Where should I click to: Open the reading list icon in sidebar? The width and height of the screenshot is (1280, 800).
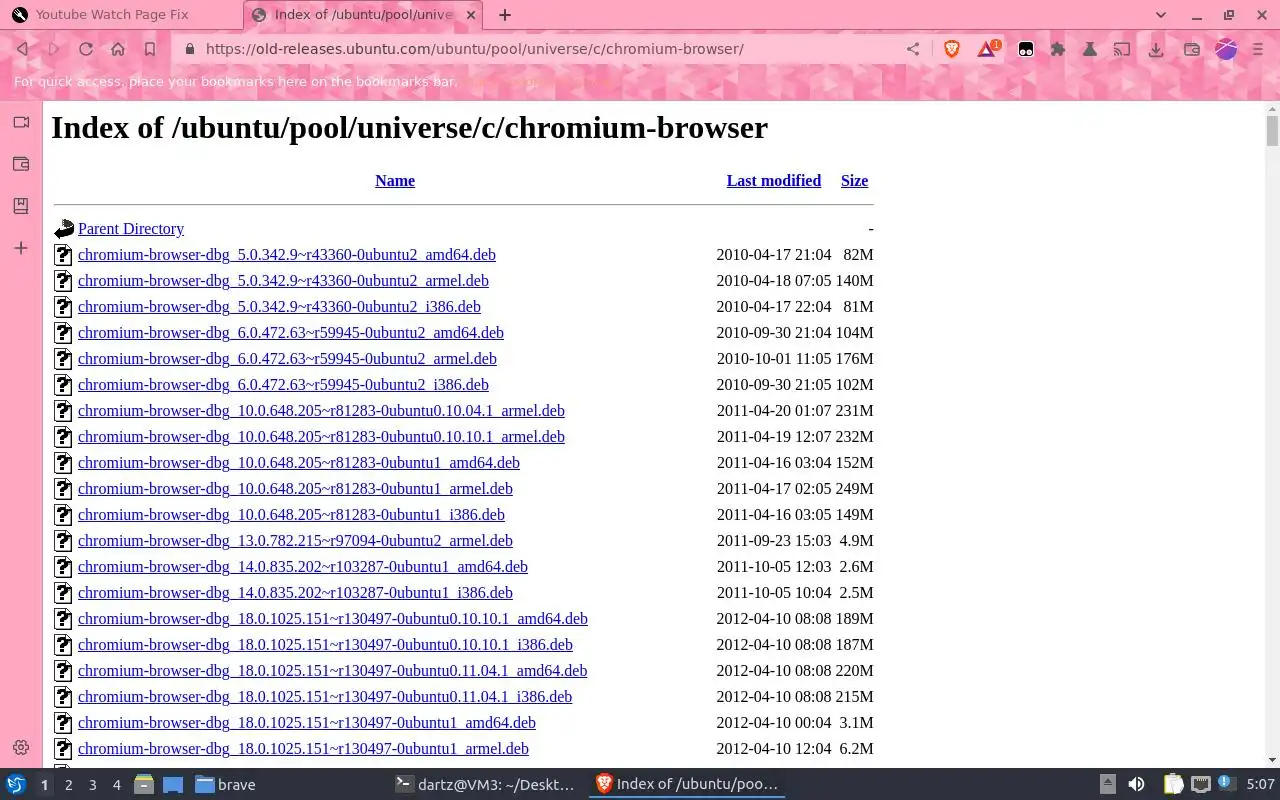click(x=21, y=206)
